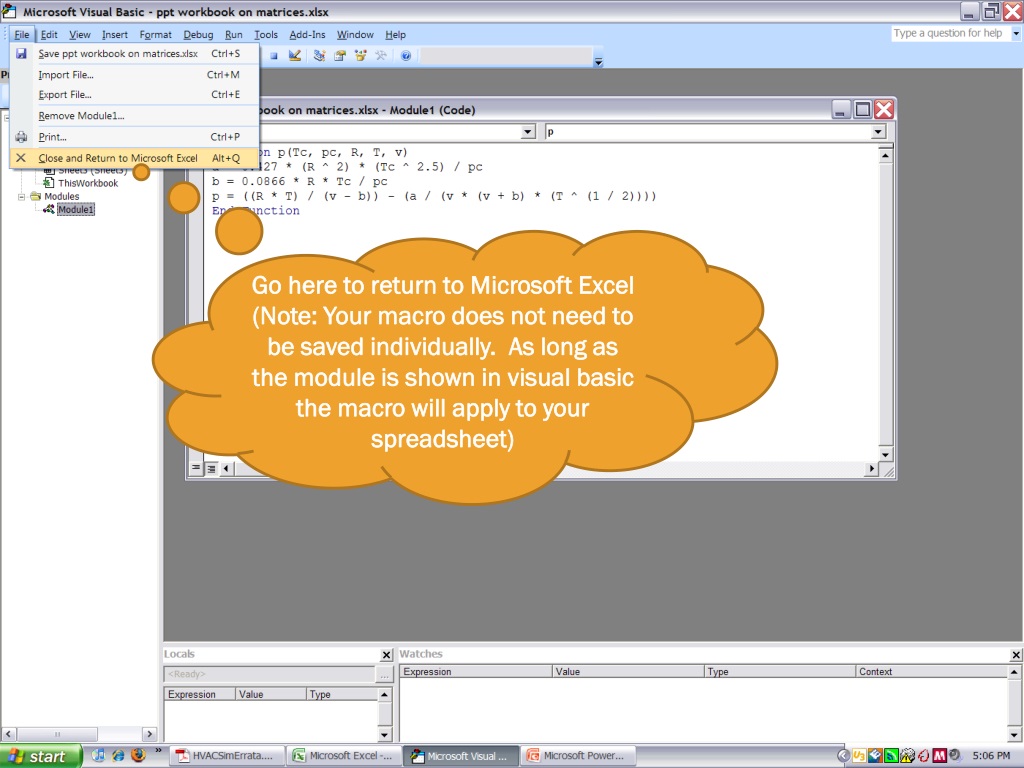This screenshot has width=1024, height=768.
Task: Open the Run menu
Action: click(x=233, y=35)
